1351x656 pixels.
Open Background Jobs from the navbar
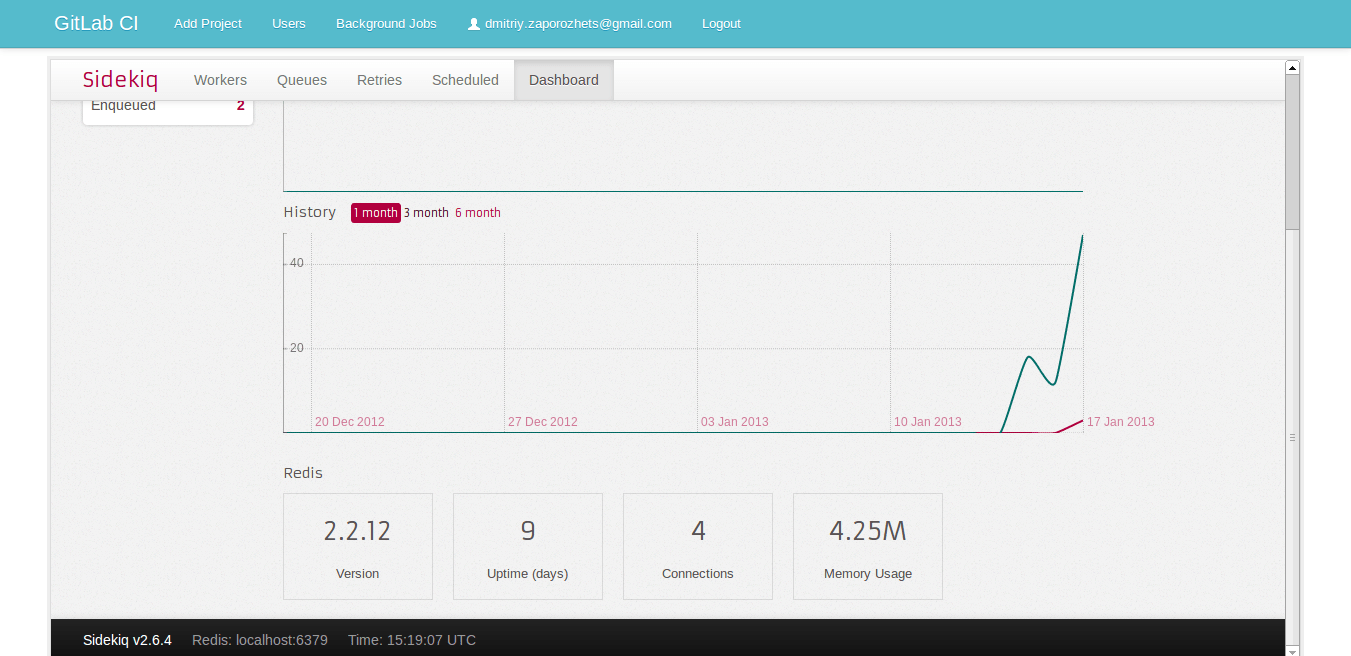coord(386,23)
